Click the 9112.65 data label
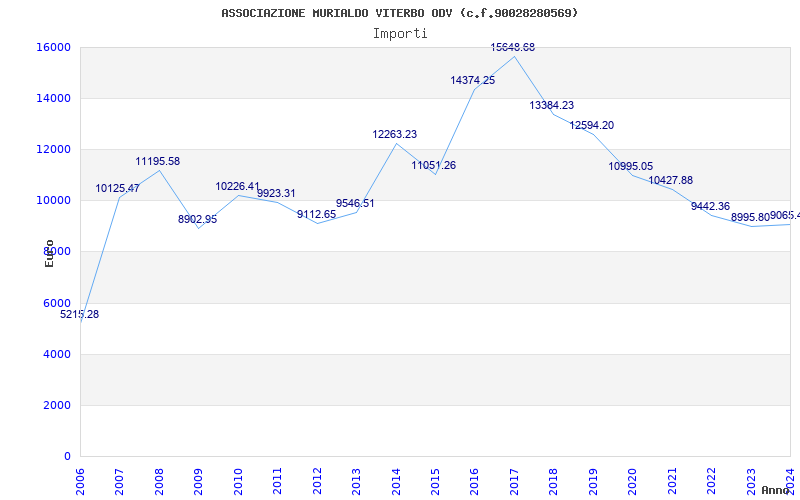This screenshot has width=800, height=500. point(316,214)
